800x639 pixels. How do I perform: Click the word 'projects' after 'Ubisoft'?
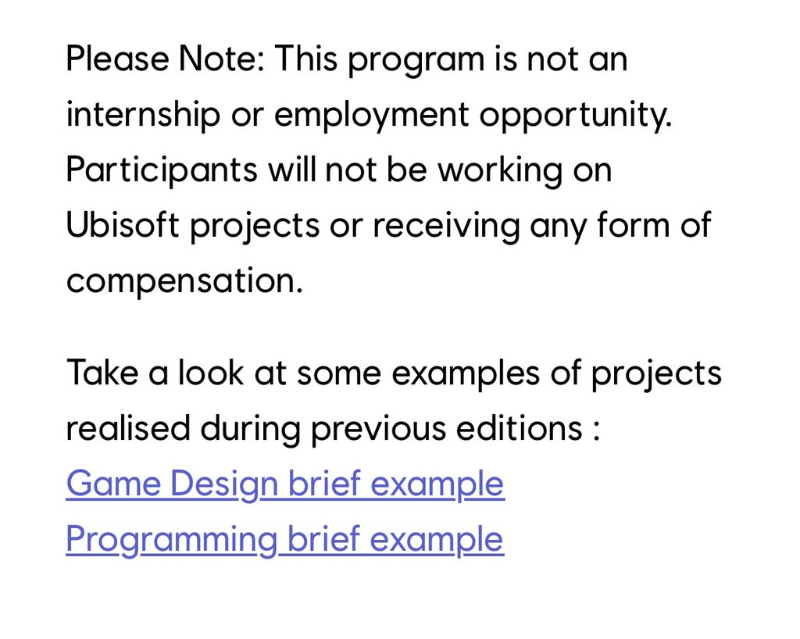pos(253,226)
